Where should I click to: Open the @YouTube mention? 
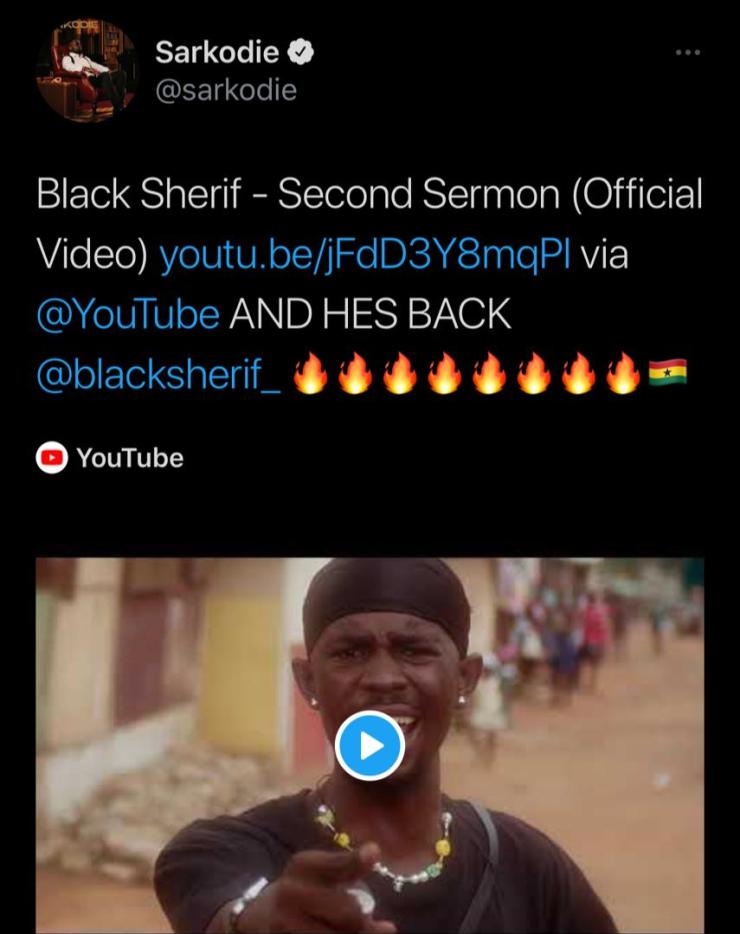pos(128,314)
